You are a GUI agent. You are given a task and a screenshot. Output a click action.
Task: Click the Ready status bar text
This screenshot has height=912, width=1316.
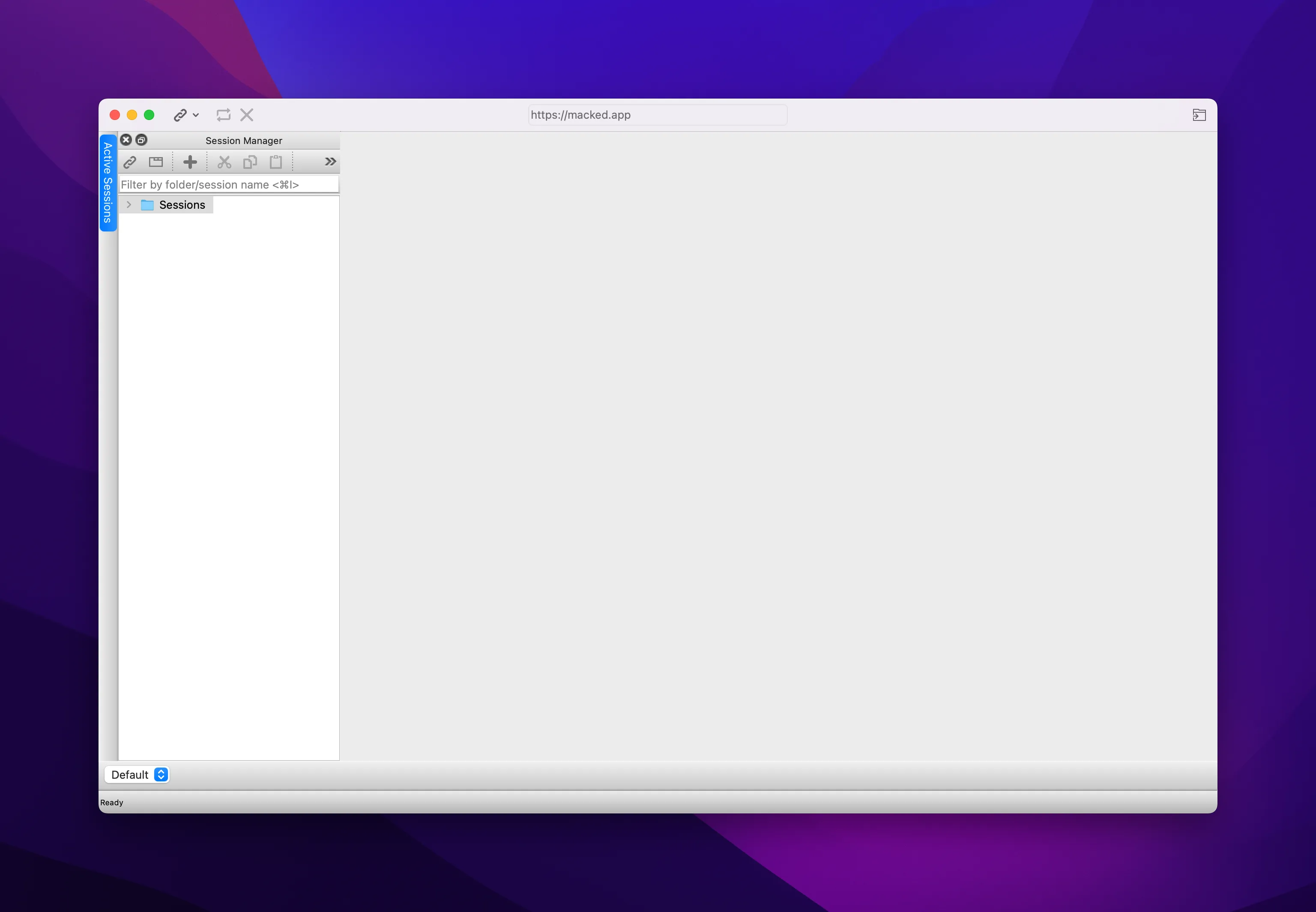click(112, 803)
